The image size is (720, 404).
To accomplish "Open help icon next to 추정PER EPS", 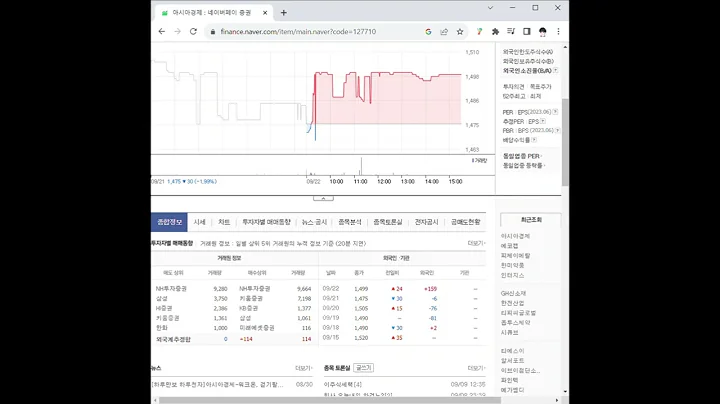I will pos(543,121).
